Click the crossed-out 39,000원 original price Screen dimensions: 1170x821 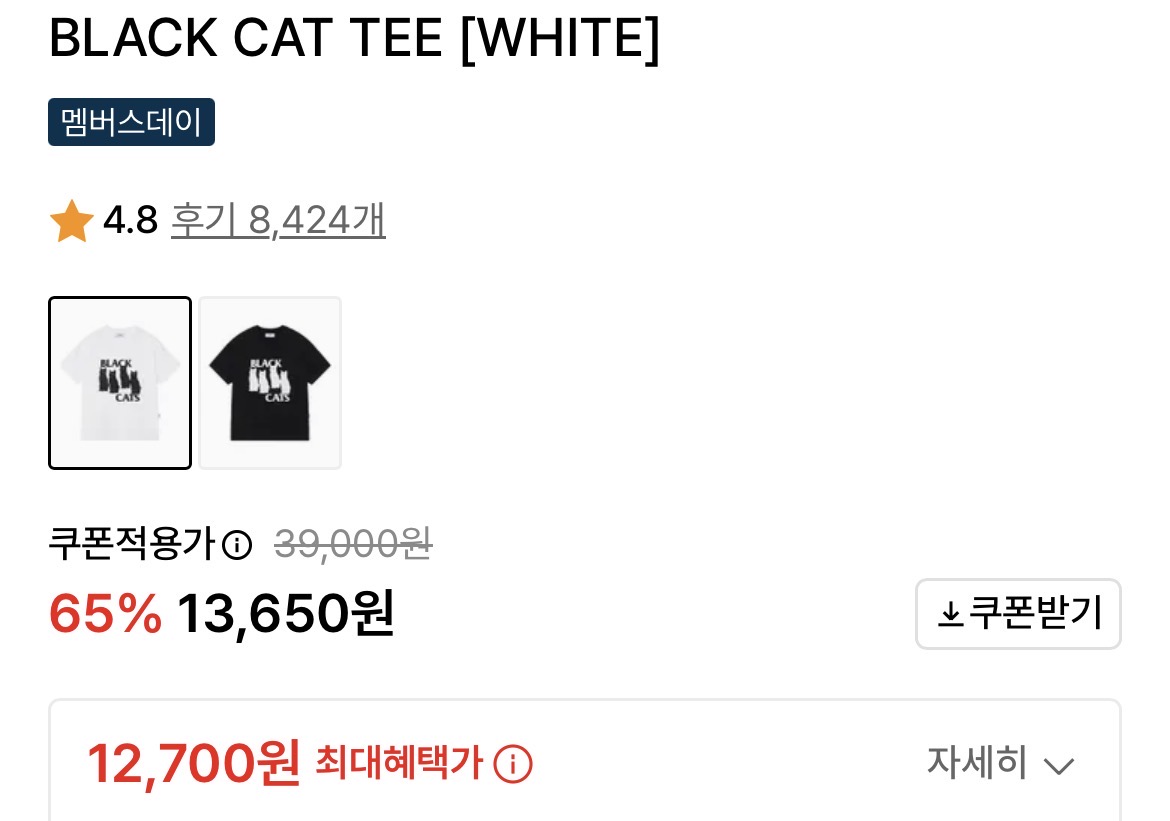pos(353,543)
